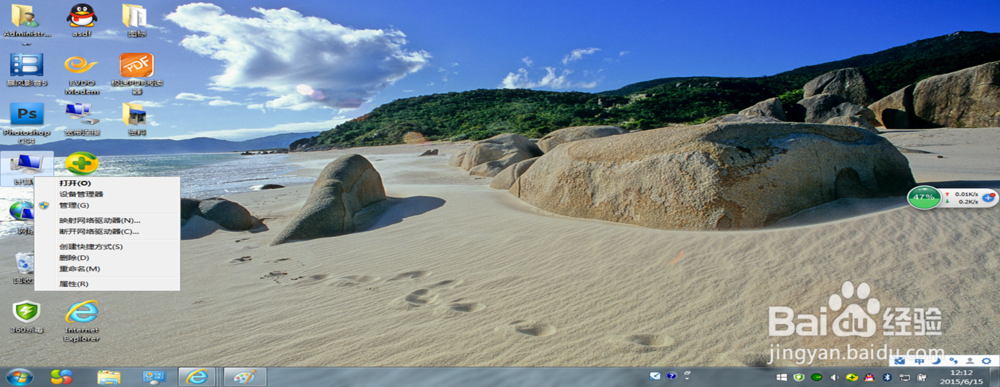Choose 断开网络驱动器(C)... menu entry
Image resolution: width=1000 pixels, height=387 pixels.
[x=107, y=231]
